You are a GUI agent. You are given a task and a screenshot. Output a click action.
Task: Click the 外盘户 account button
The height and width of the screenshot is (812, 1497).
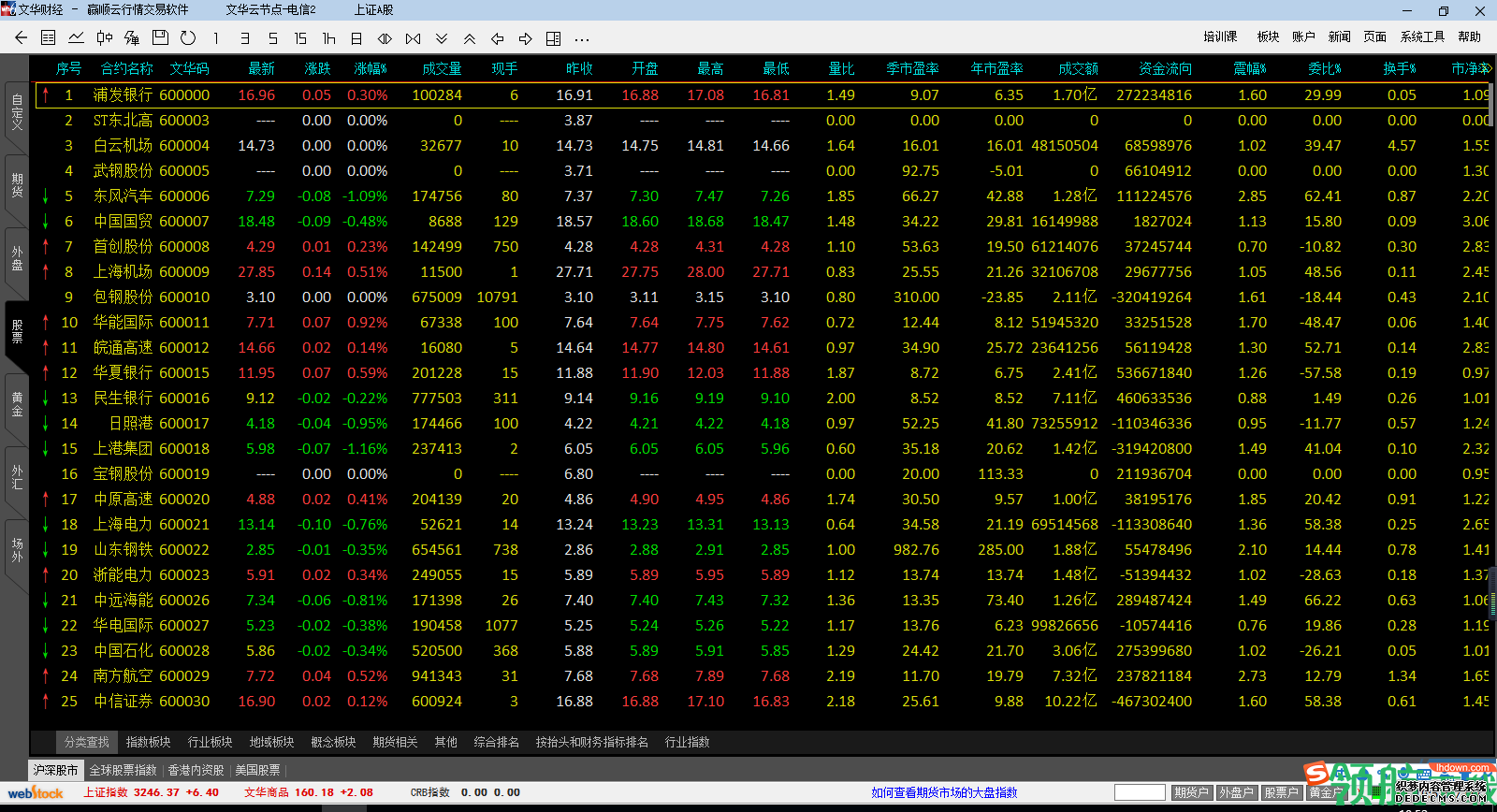(x=1236, y=792)
